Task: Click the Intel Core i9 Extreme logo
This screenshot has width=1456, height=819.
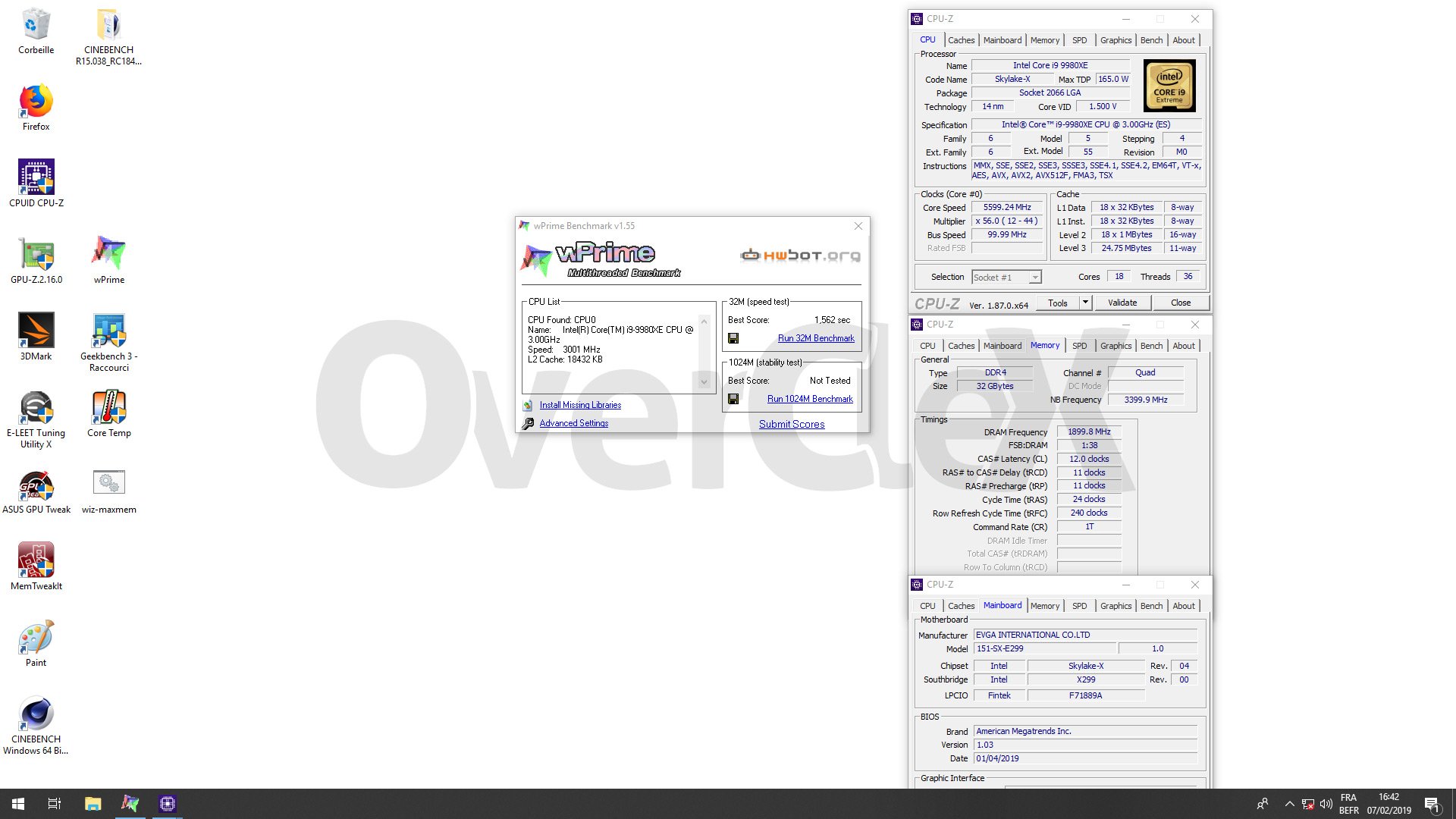Action: 1169,86
